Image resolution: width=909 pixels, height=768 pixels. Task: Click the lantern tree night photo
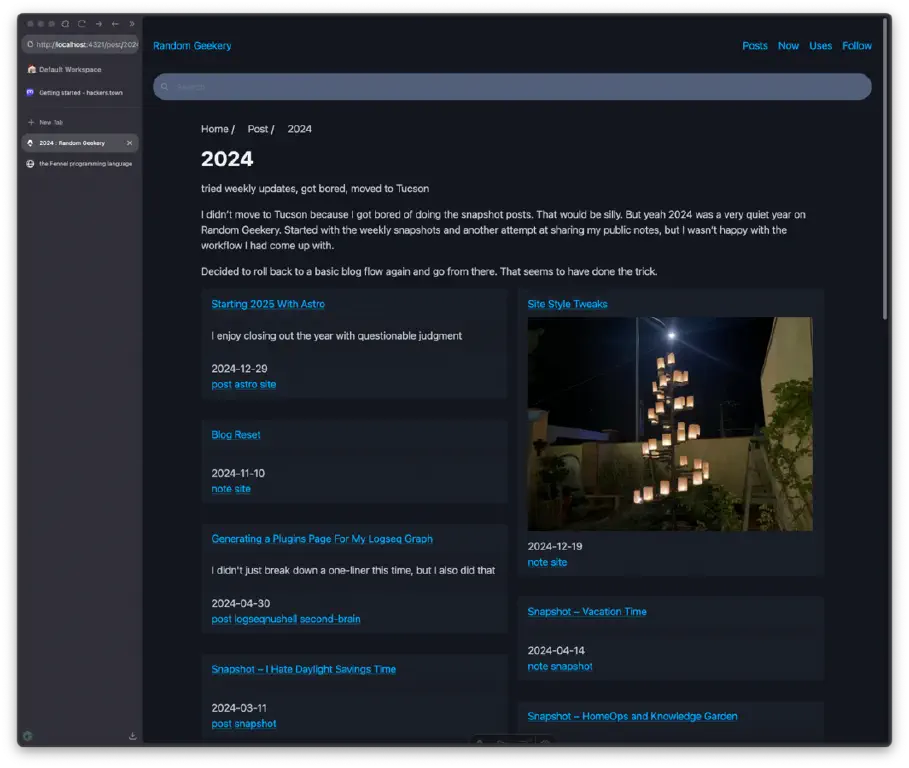pos(670,424)
